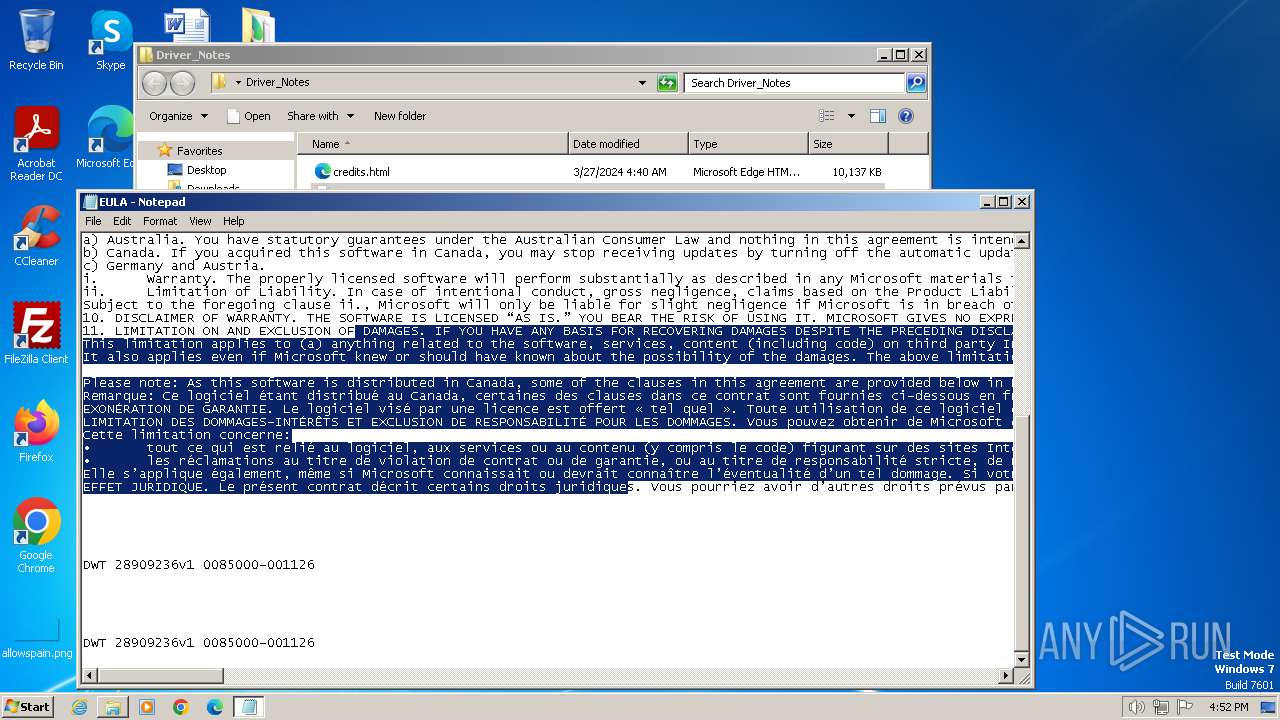Click the Start button

tap(28, 707)
